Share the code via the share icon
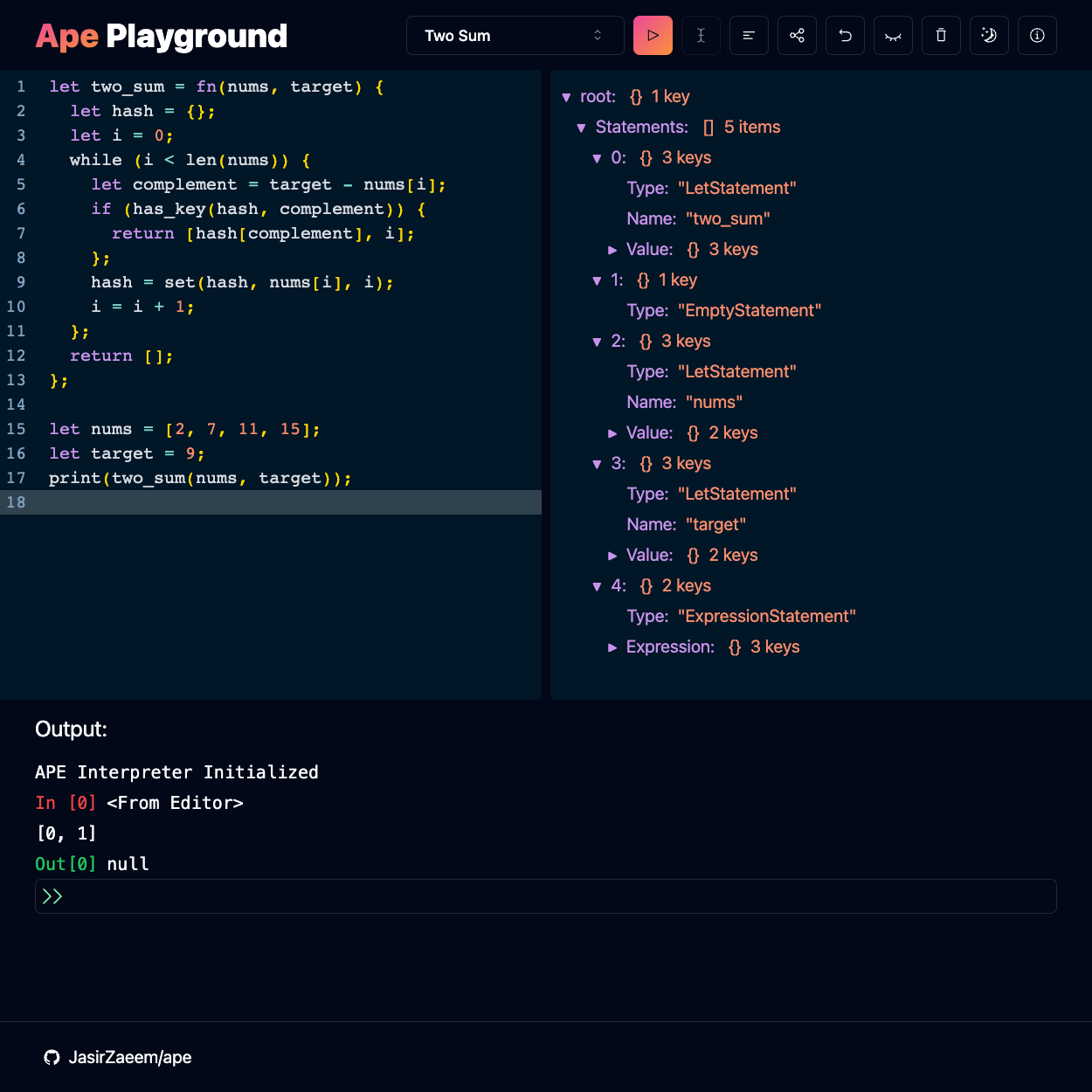 point(797,36)
